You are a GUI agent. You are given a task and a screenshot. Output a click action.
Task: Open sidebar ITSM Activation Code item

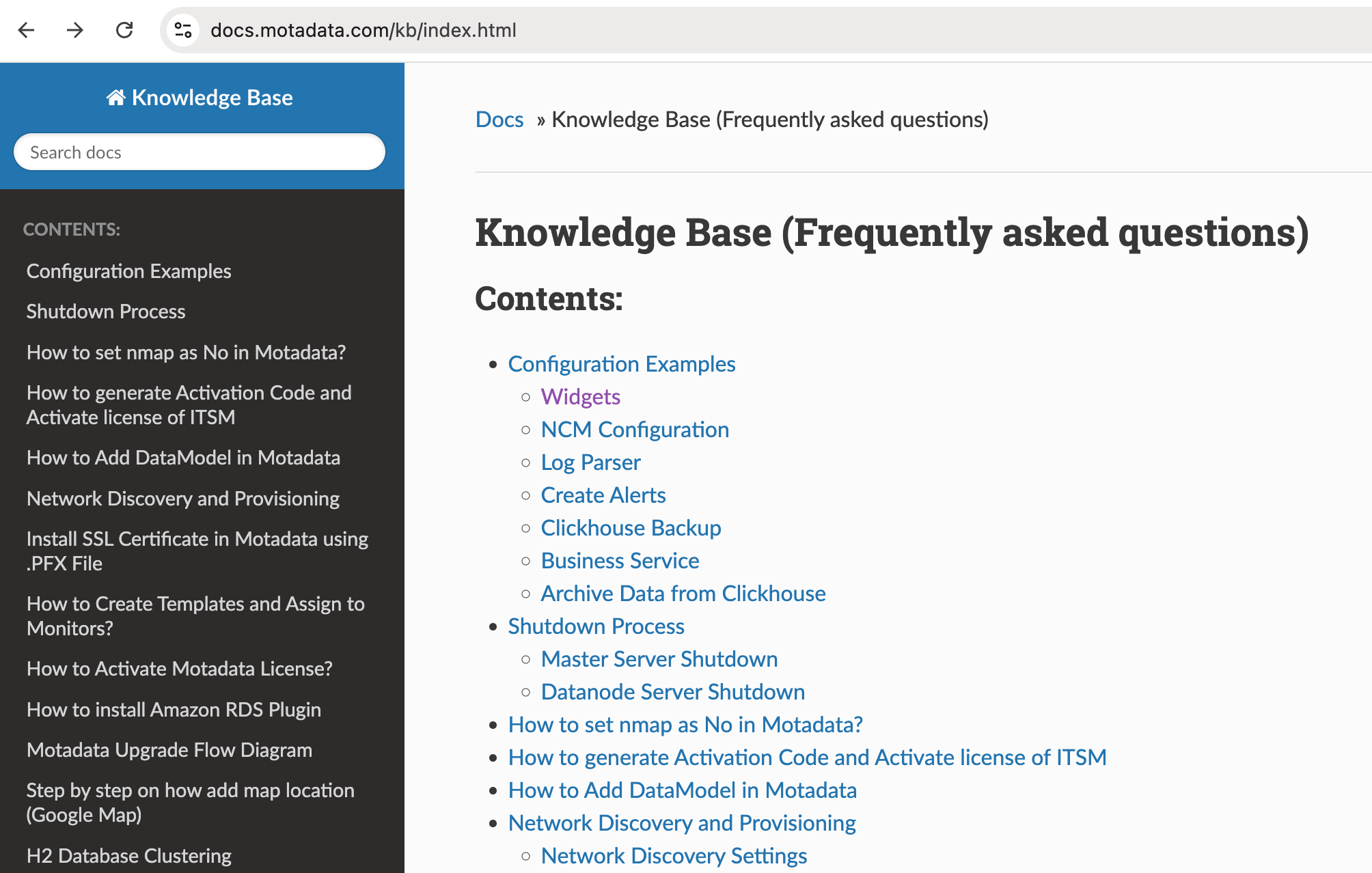tap(189, 405)
